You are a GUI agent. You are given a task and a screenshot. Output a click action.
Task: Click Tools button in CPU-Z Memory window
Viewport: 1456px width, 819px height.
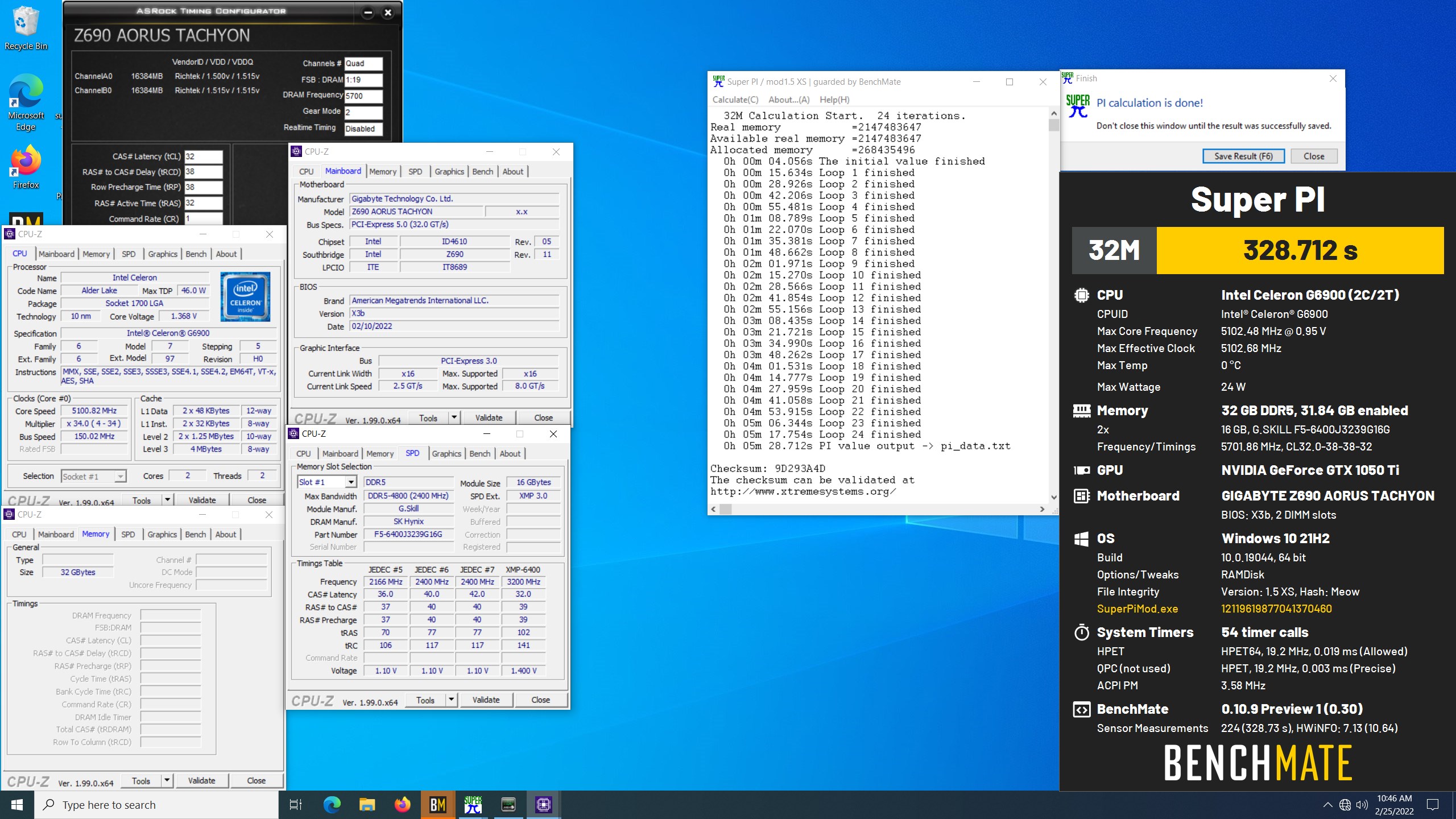click(x=141, y=780)
